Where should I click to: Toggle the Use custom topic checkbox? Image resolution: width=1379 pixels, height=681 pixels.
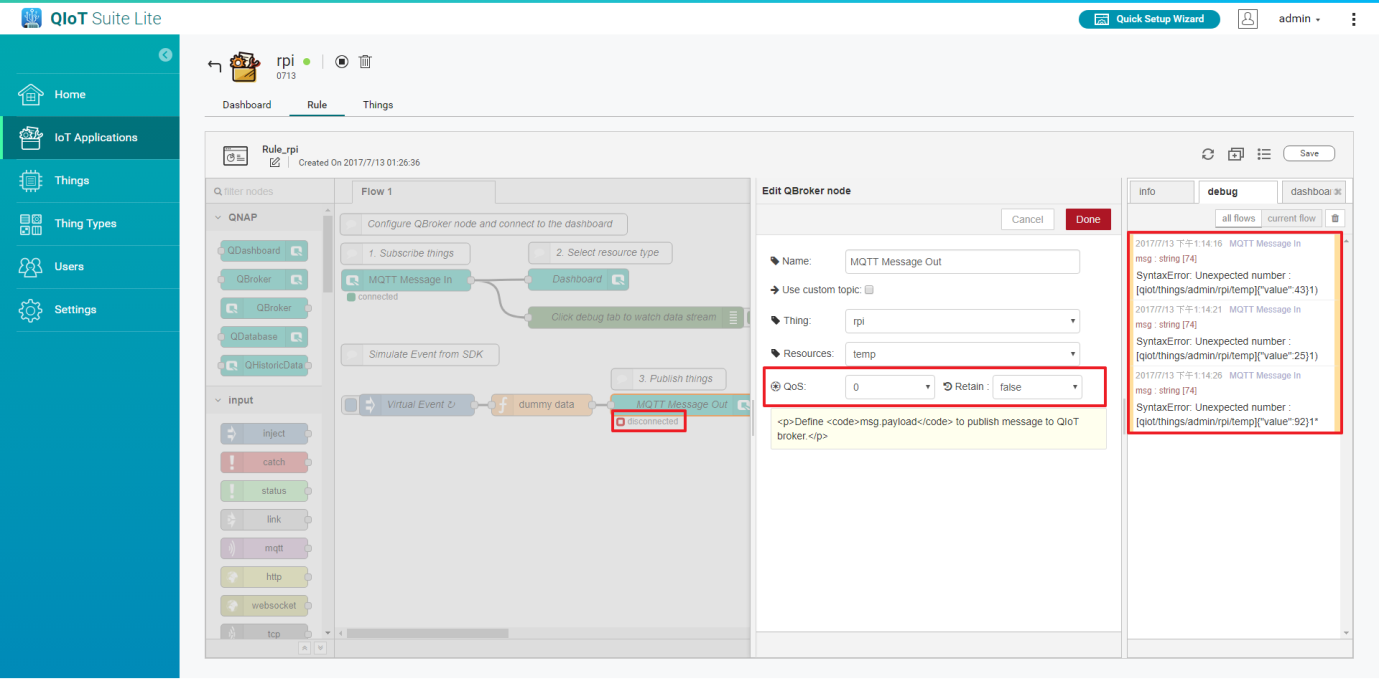pos(869,290)
